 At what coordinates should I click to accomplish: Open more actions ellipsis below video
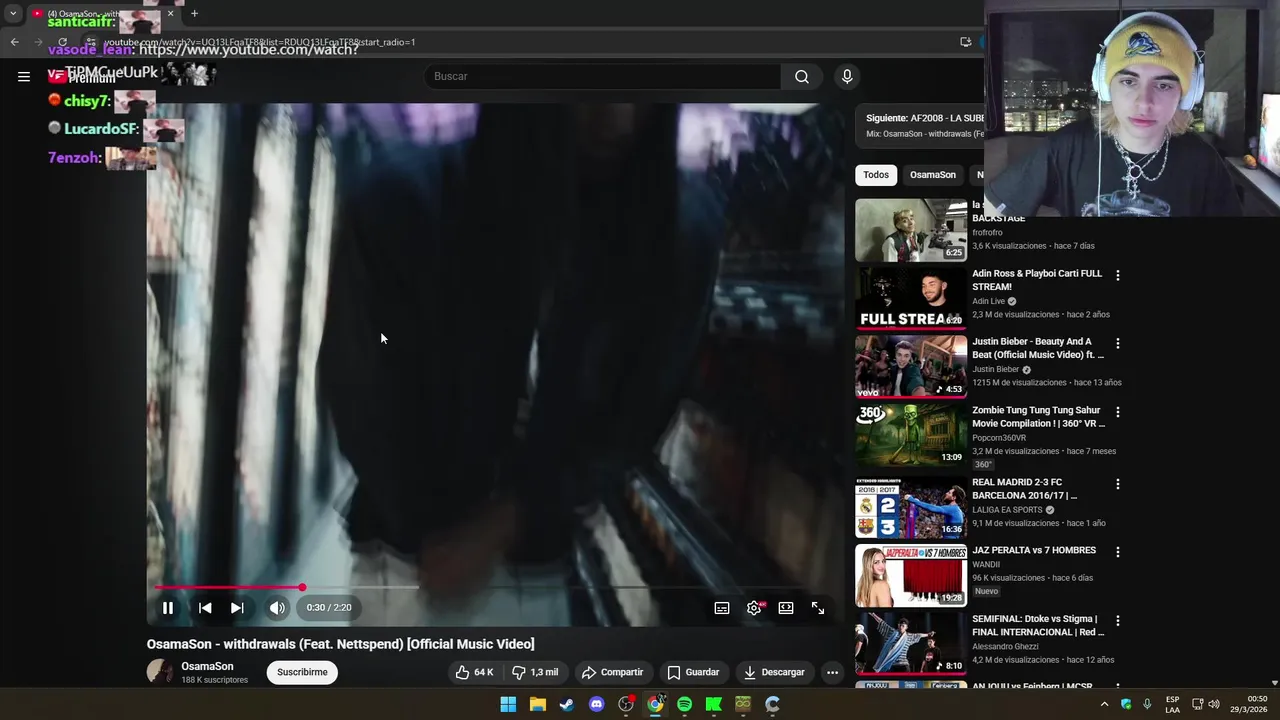pos(832,673)
